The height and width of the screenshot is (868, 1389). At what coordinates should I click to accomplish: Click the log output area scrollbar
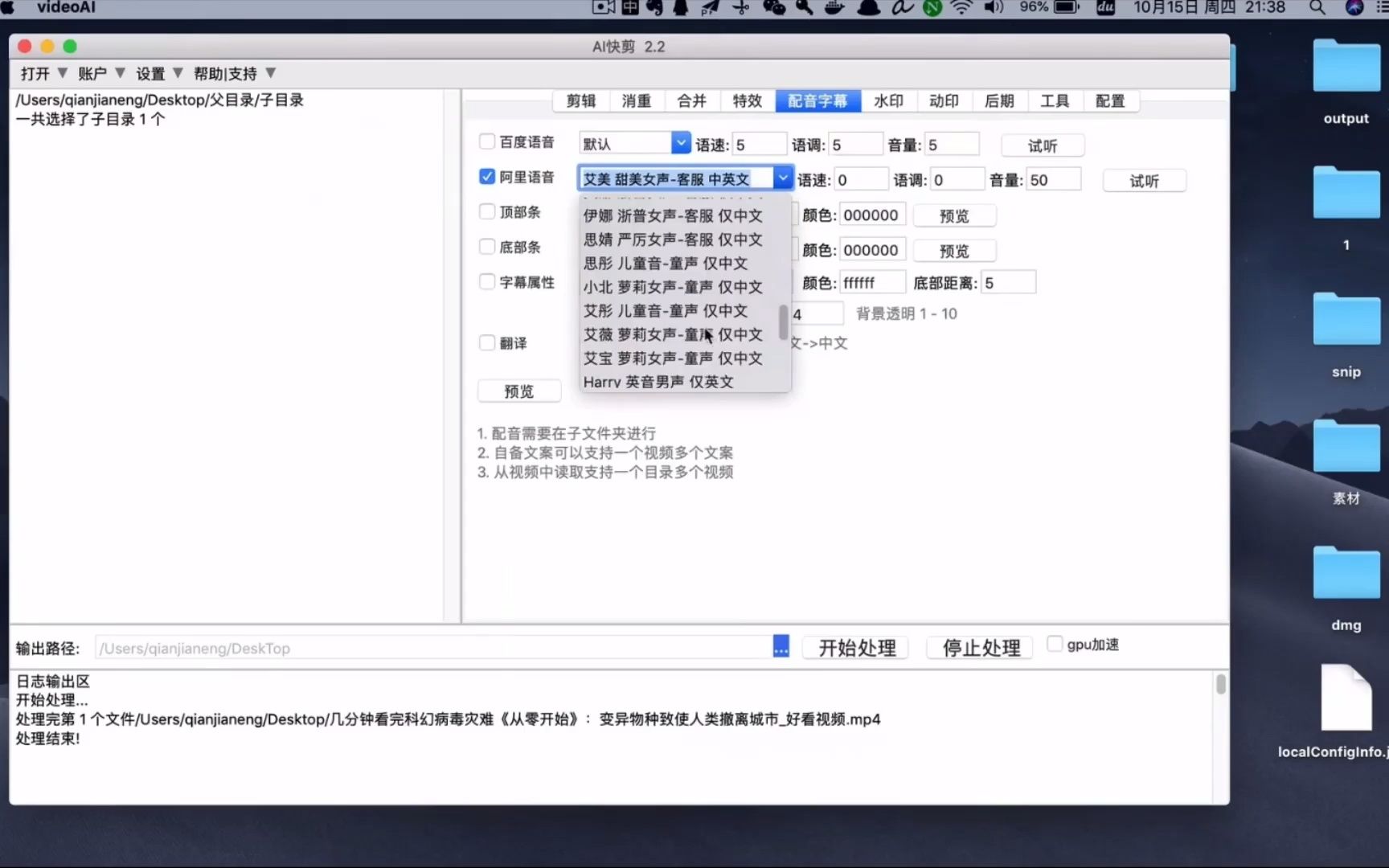pos(1221,684)
